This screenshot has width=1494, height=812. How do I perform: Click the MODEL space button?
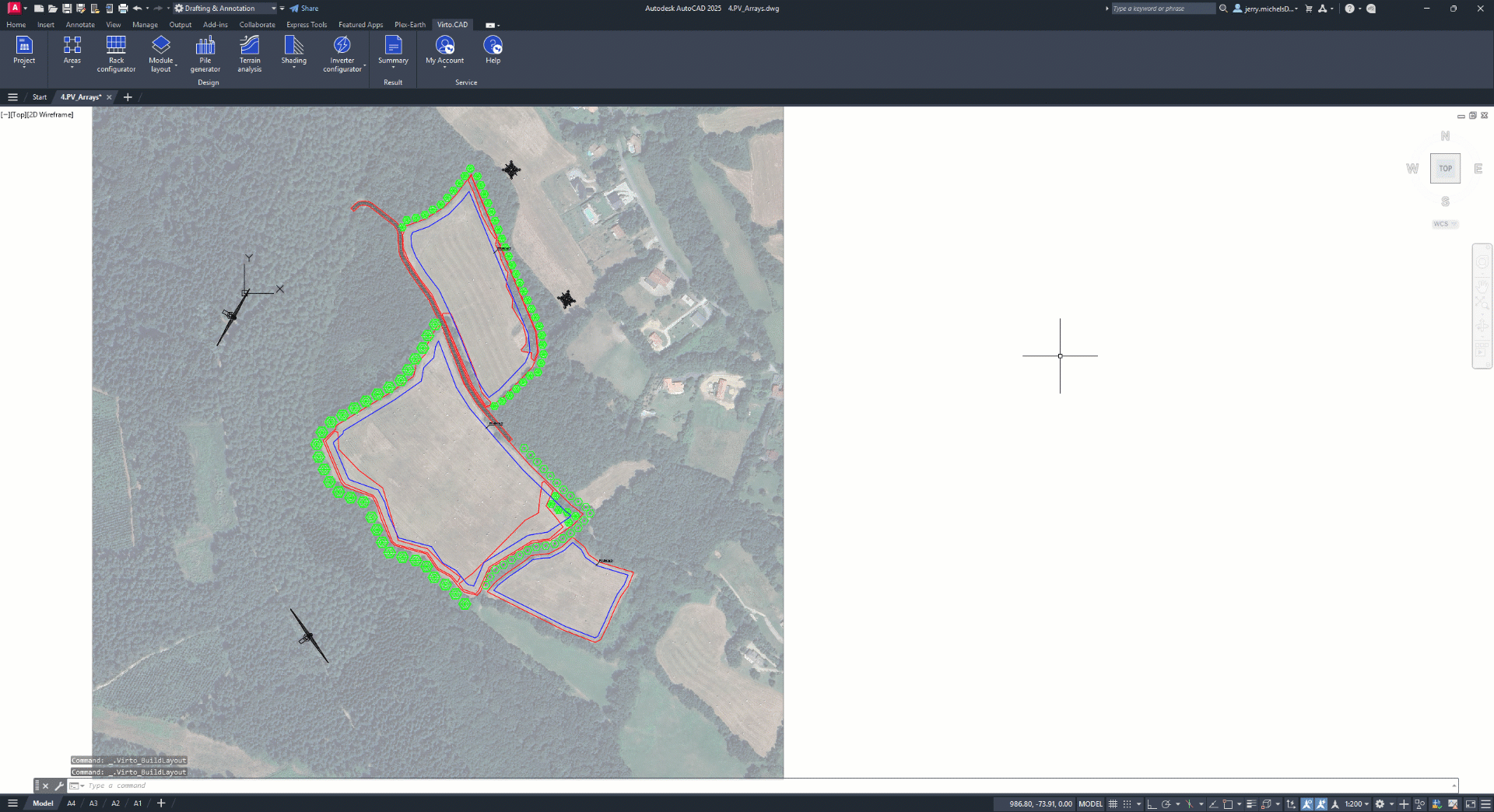click(1090, 804)
